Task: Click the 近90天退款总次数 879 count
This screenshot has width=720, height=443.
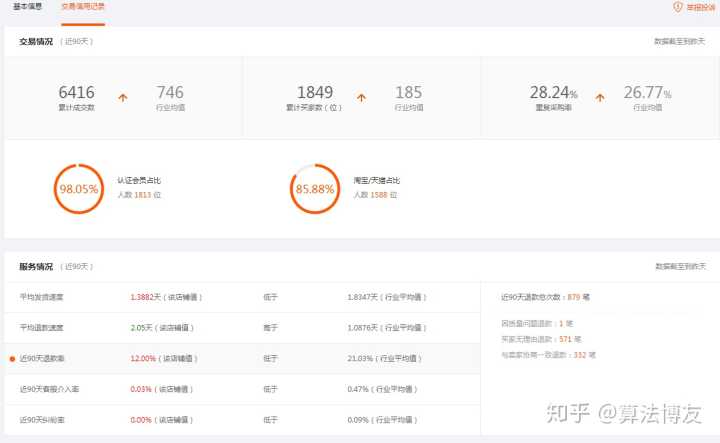Action: coord(572,297)
